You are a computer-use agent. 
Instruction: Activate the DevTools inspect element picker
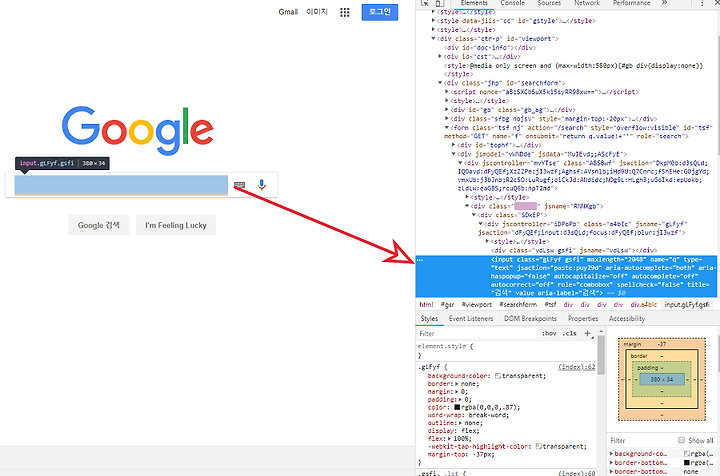point(425,3)
